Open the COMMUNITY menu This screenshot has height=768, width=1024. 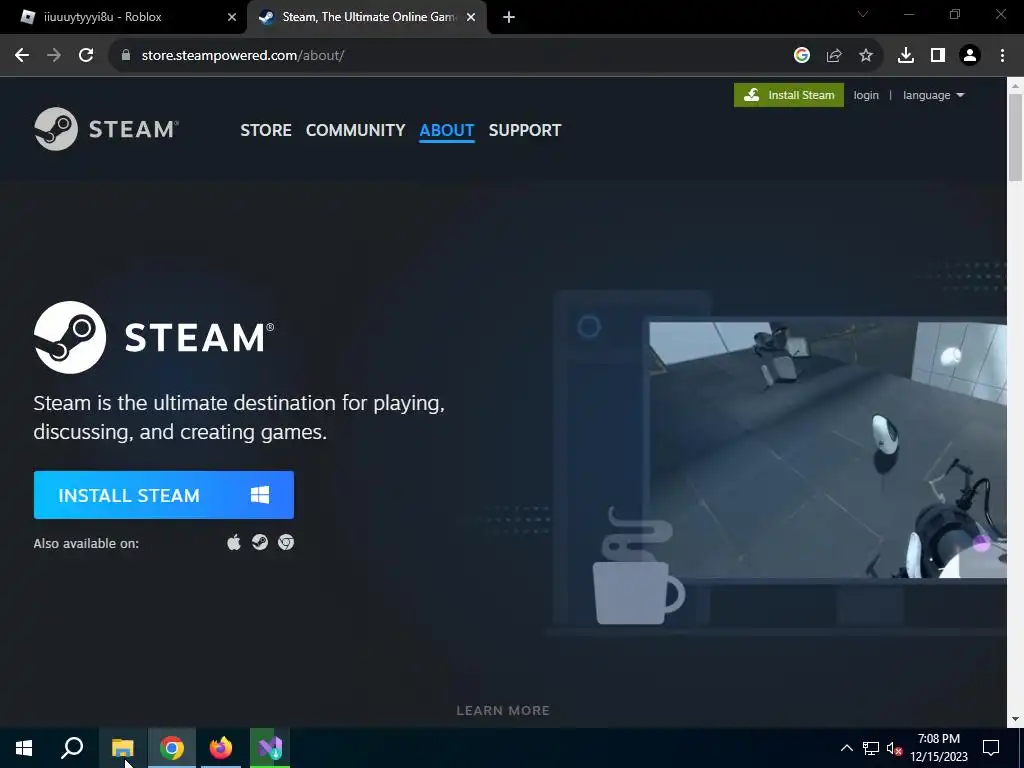pyautogui.click(x=355, y=130)
